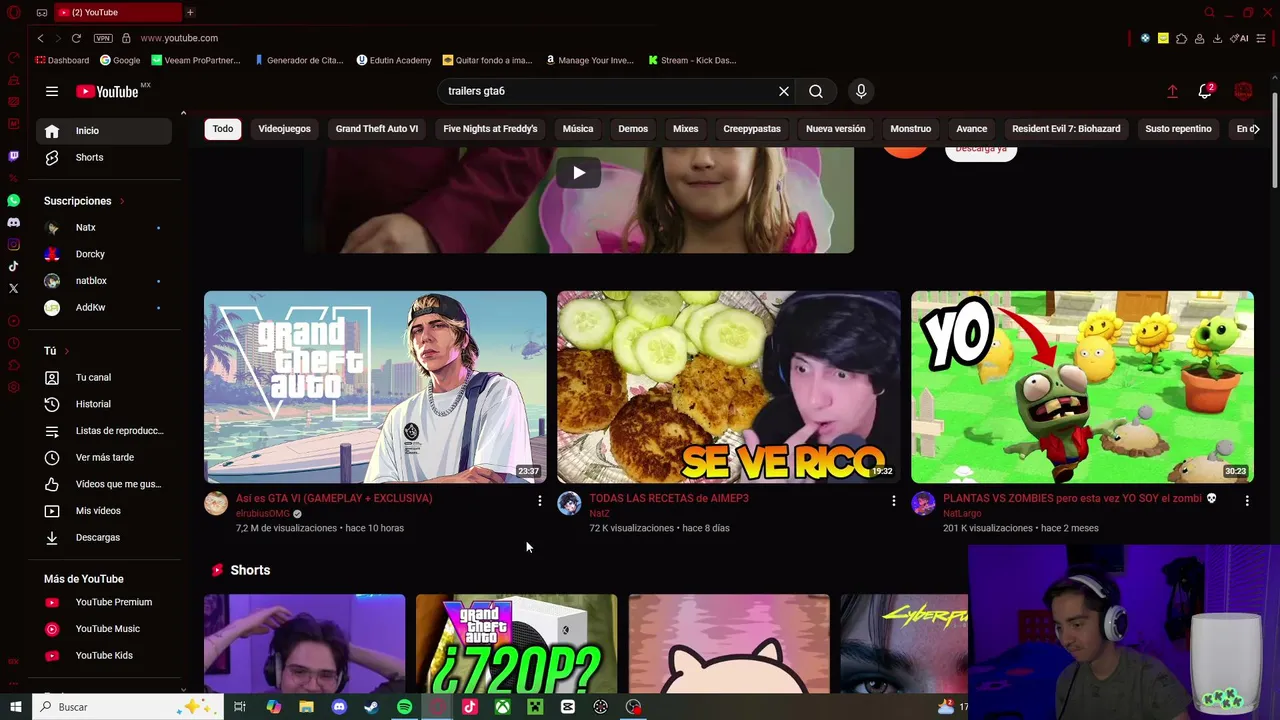Open Shorts in the sidebar
The width and height of the screenshot is (1280, 720).
pos(104,158)
